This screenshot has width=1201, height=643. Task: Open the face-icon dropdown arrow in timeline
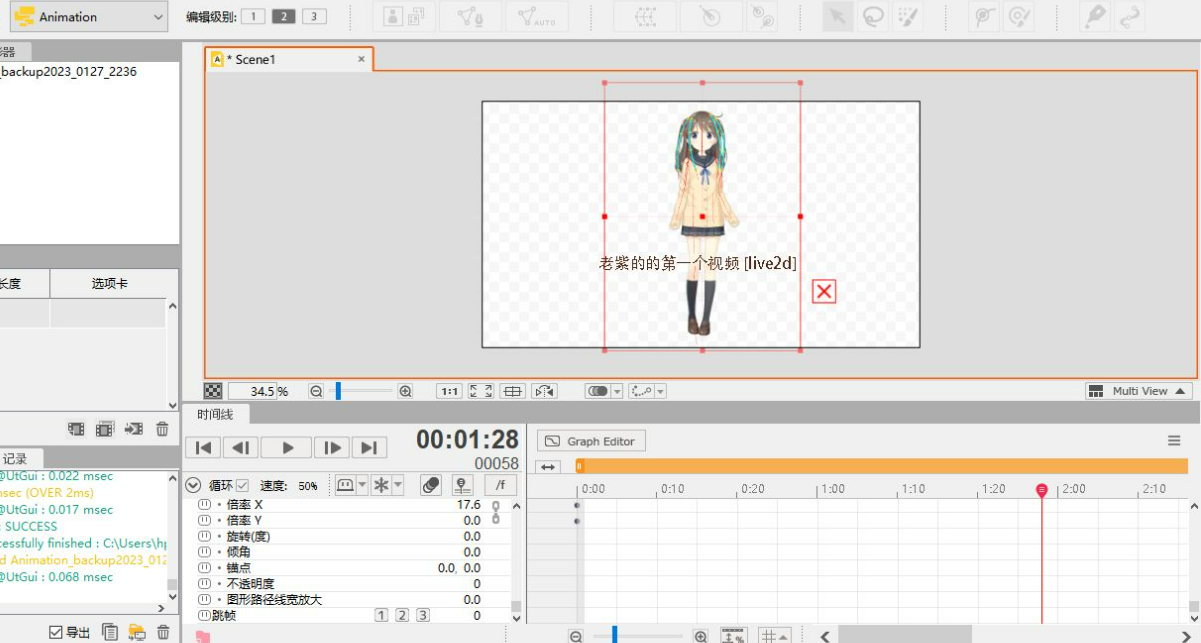click(362, 485)
